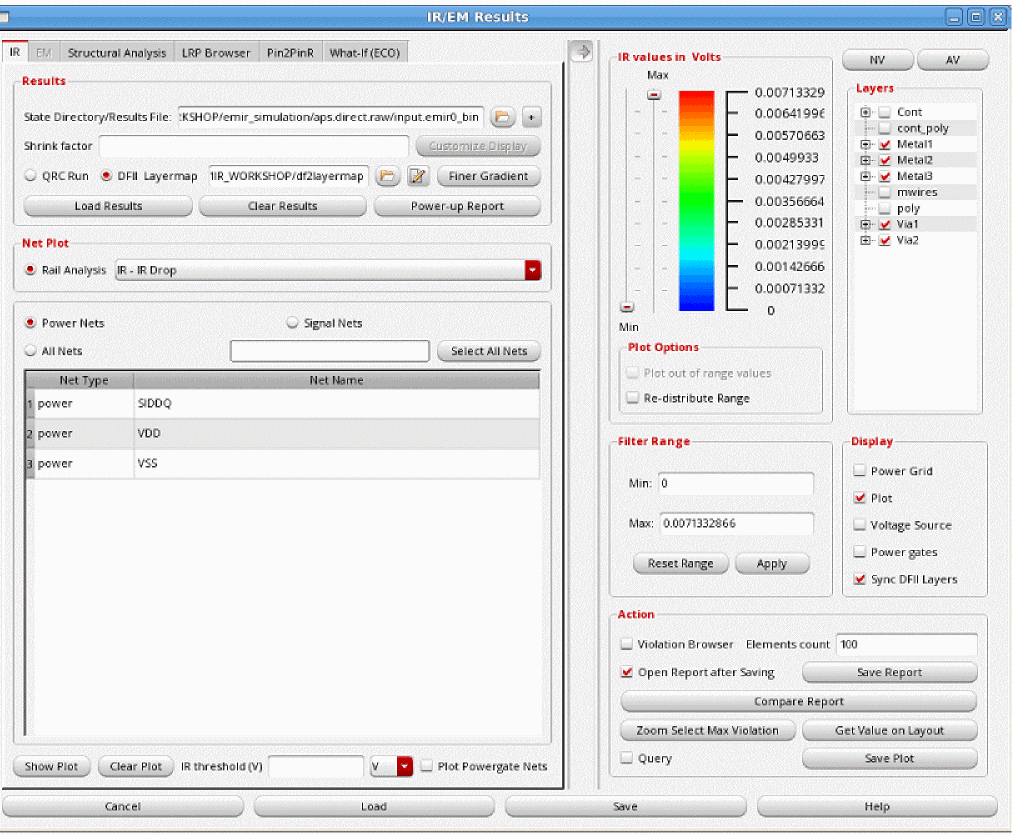Open folder browser for DFII Layermap
The image size is (1012, 835).
click(387, 176)
